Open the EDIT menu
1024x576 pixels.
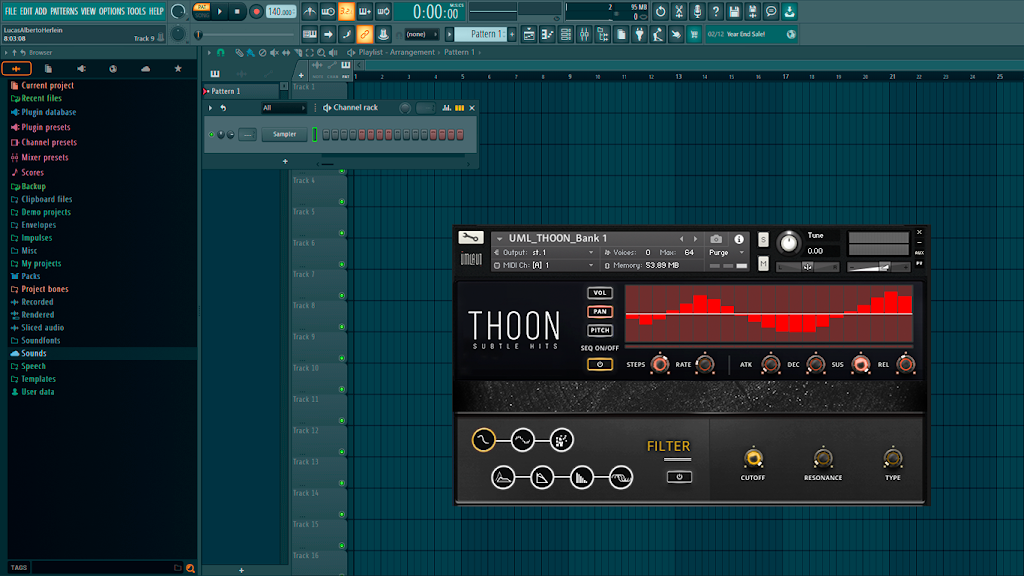coord(25,11)
